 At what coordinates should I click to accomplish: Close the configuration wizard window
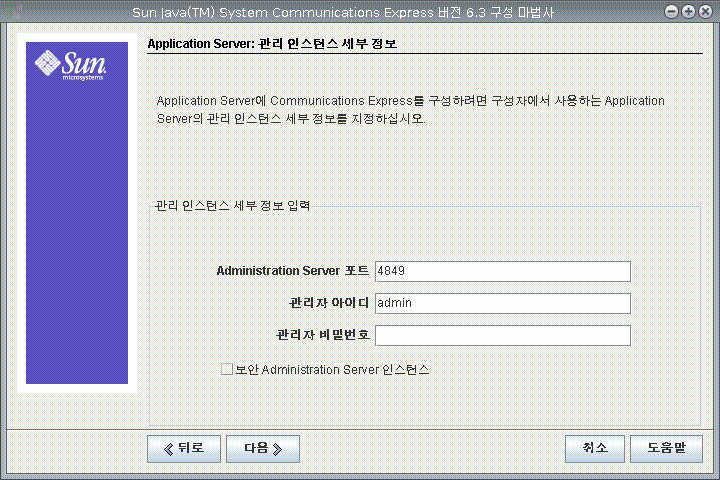705,11
